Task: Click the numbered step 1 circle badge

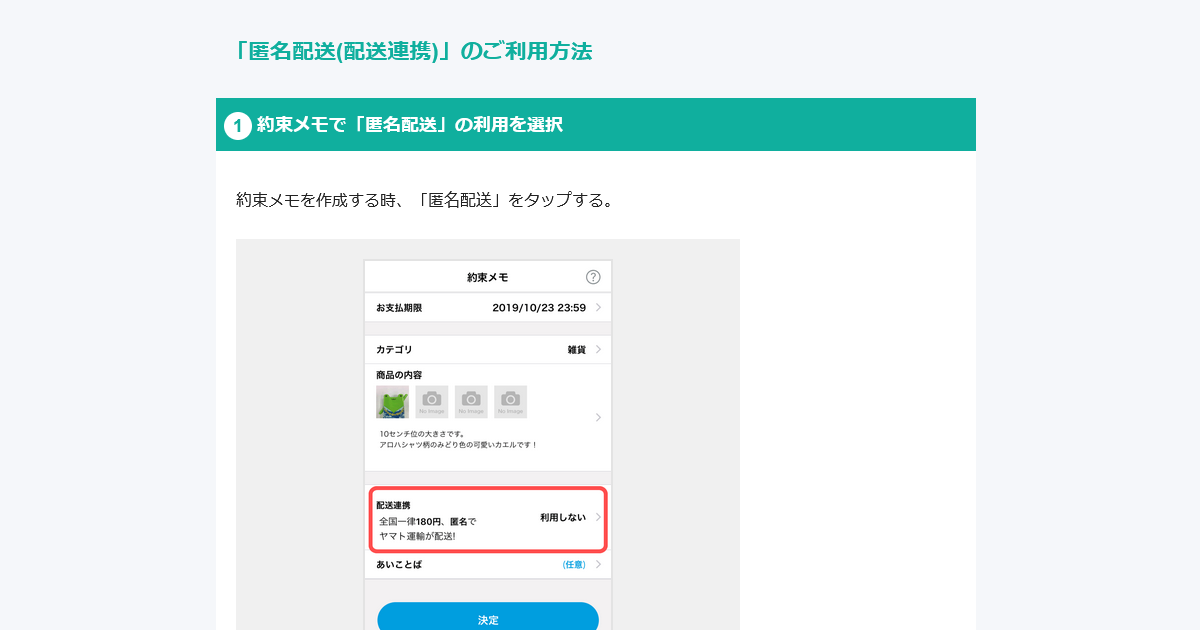Action: pos(237,124)
